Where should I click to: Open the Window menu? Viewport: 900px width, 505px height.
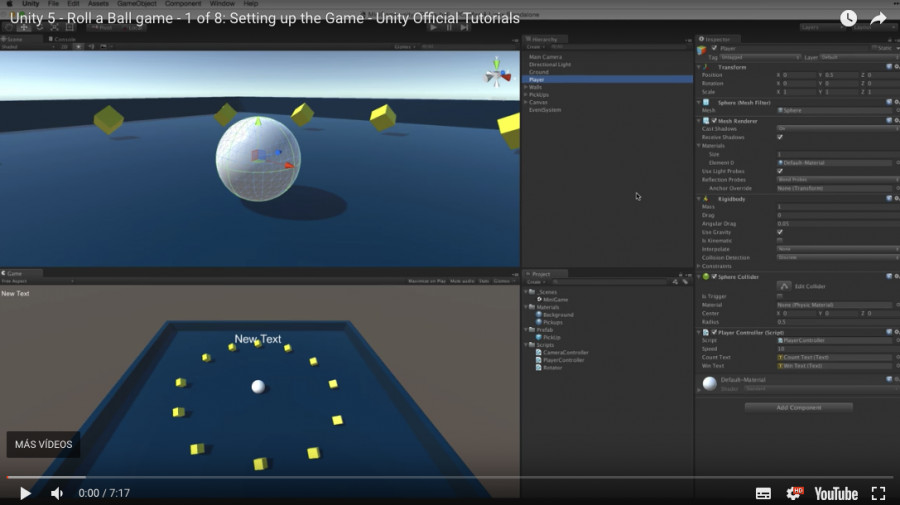click(222, 3)
